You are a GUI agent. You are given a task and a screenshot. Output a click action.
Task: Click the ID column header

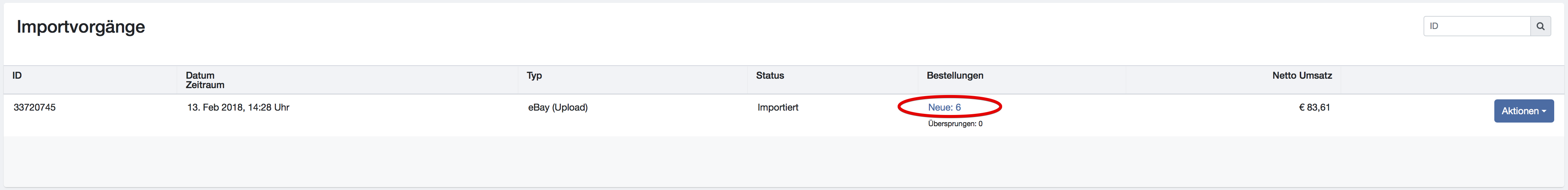(x=17, y=75)
